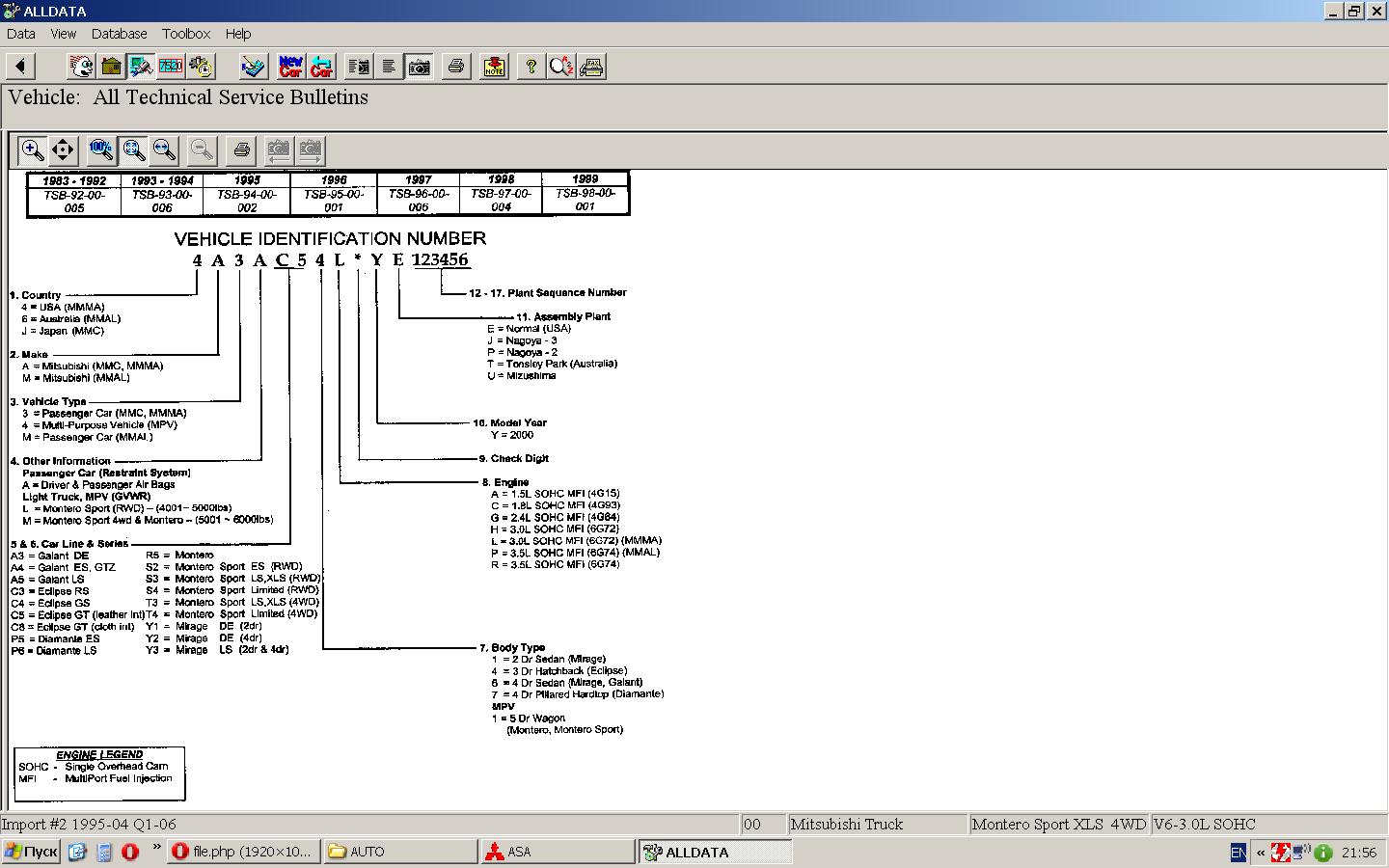Print the image using viewer printer icon
The height and width of the screenshot is (868, 1389).
(x=241, y=149)
